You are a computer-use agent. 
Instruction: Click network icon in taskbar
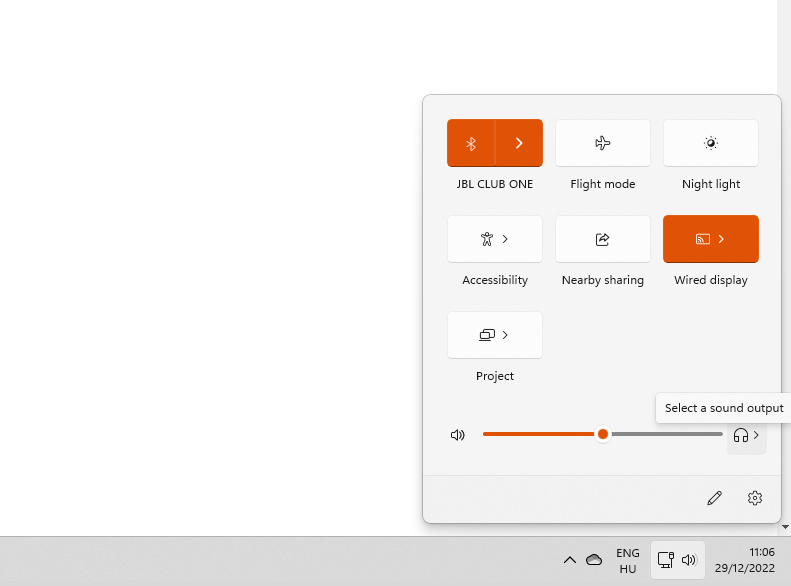[665, 560]
